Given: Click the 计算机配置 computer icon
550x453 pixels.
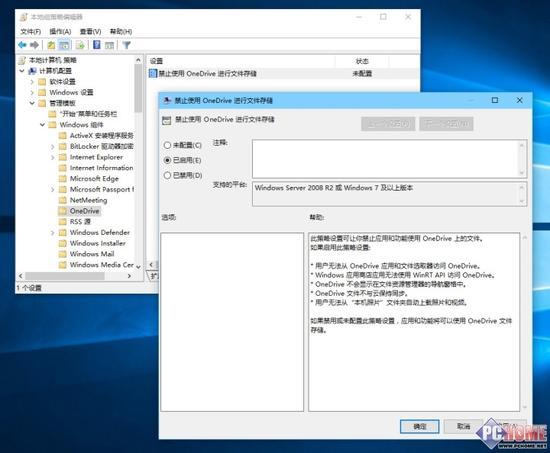Looking at the screenshot, I should [32, 71].
